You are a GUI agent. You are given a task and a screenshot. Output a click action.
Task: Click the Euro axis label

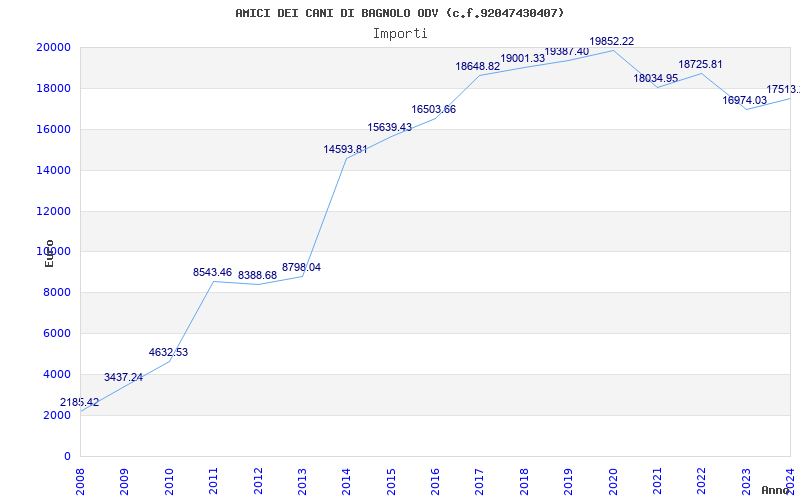point(49,253)
